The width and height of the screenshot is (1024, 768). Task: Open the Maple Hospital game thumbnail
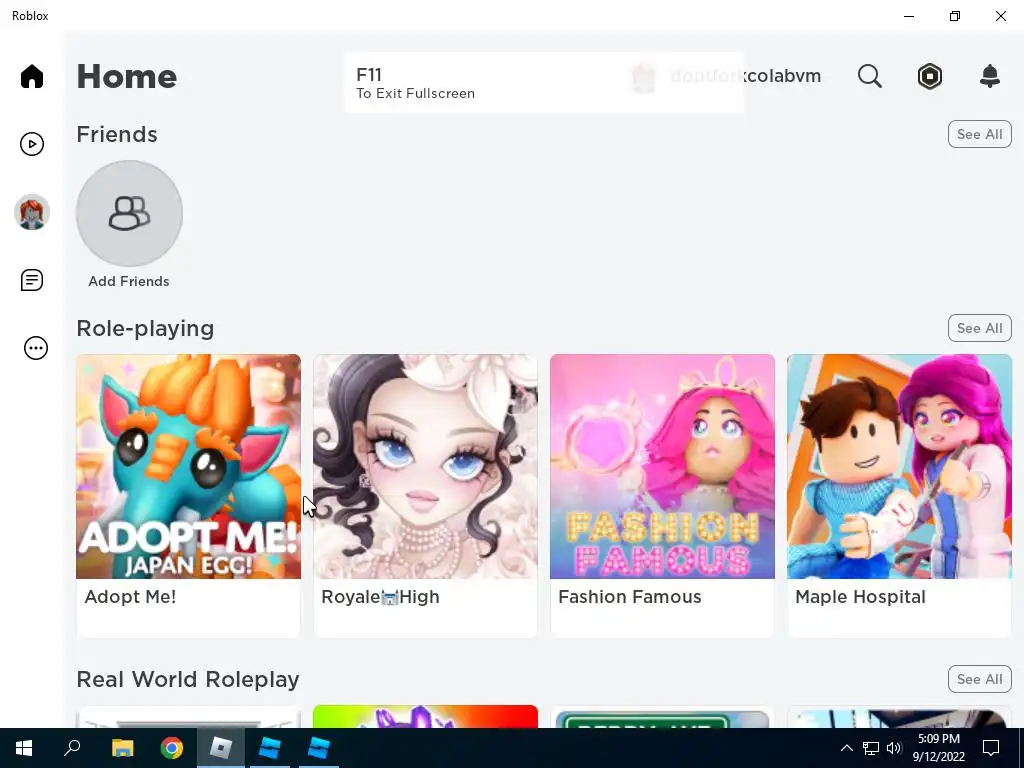coord(899,466)
